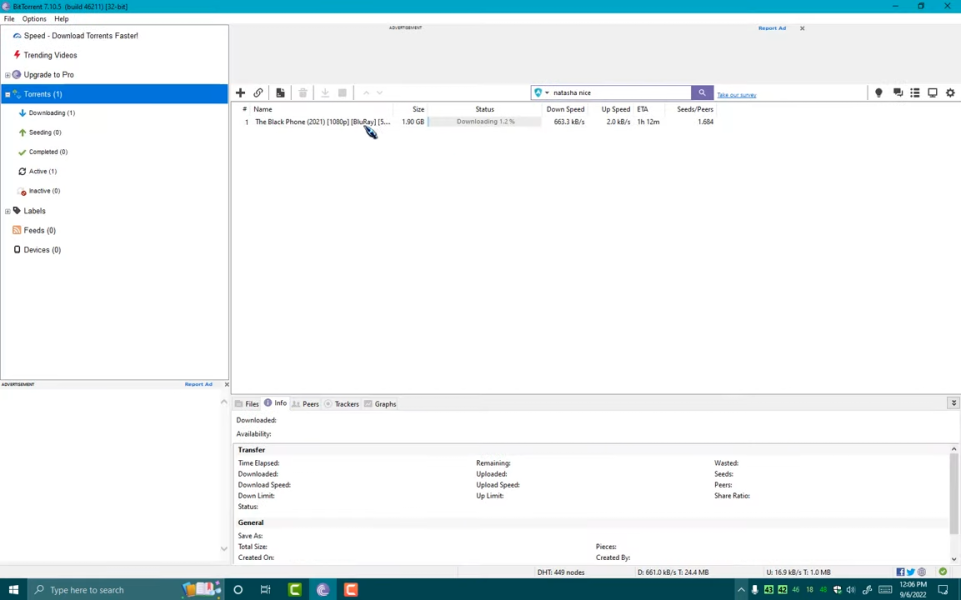This screenshot has height=600, width=961.
Task: Open Preferences via the gear icon
Action: (x=951, y=93)
